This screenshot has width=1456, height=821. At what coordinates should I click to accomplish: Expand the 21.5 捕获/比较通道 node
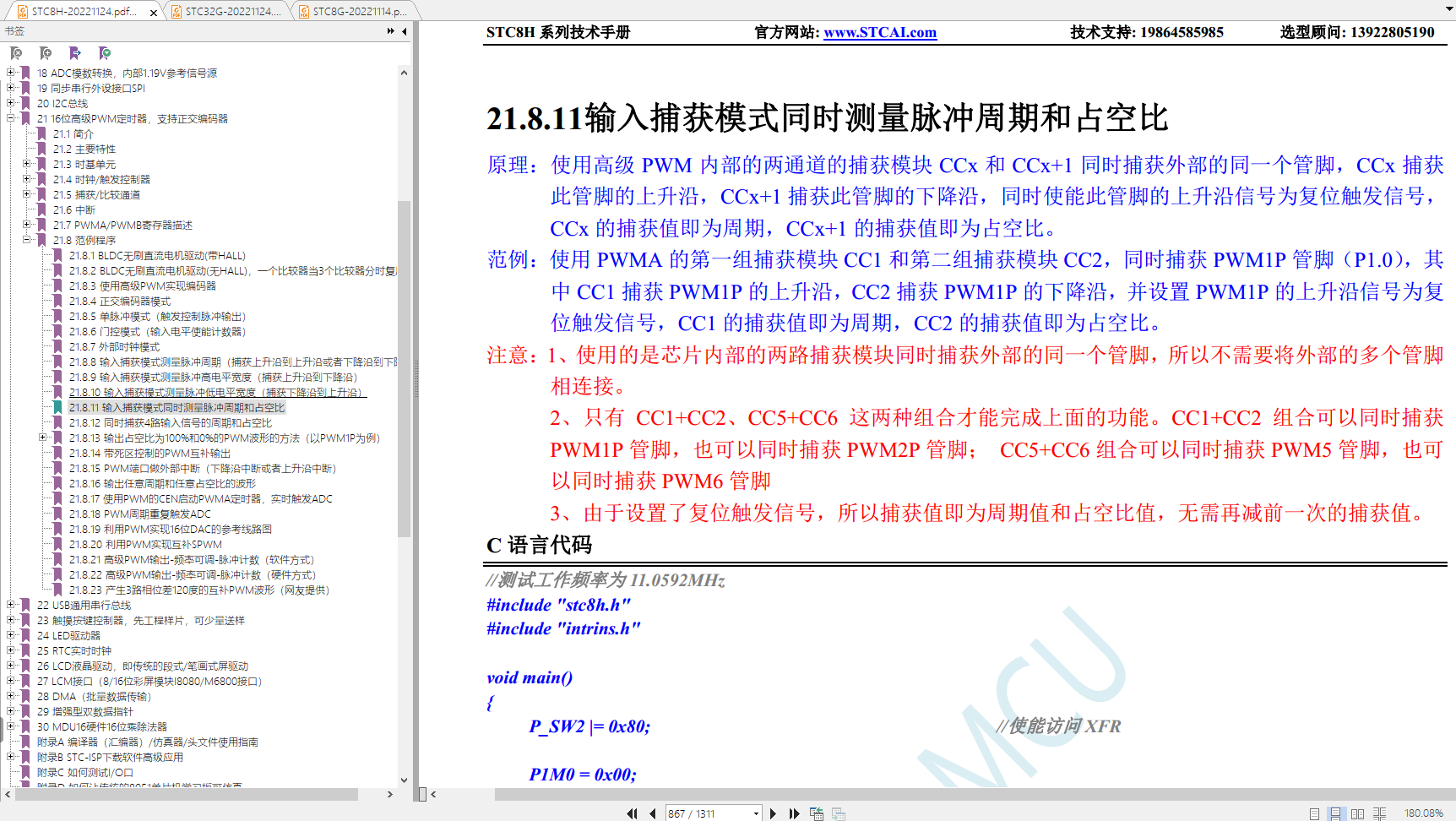tap(27, 194)
